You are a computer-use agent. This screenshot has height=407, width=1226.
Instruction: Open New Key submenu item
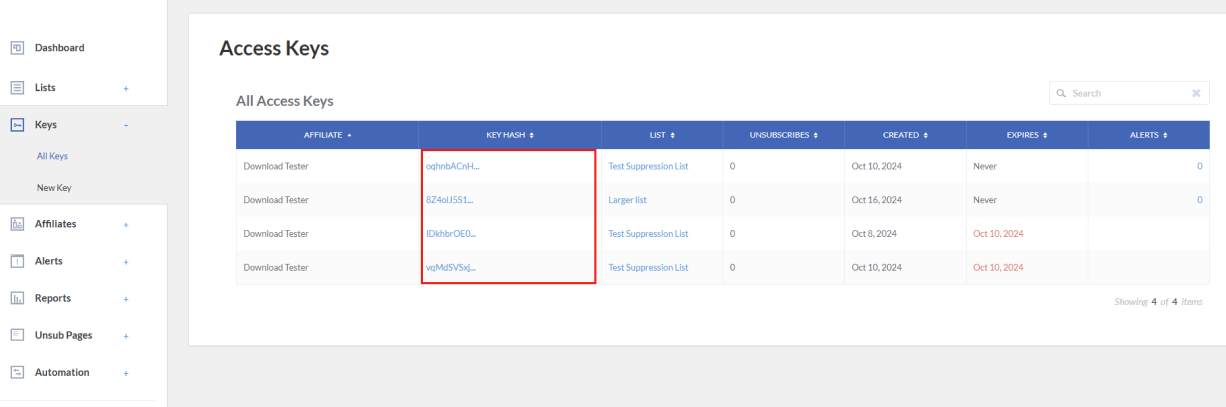pos(54,187)
